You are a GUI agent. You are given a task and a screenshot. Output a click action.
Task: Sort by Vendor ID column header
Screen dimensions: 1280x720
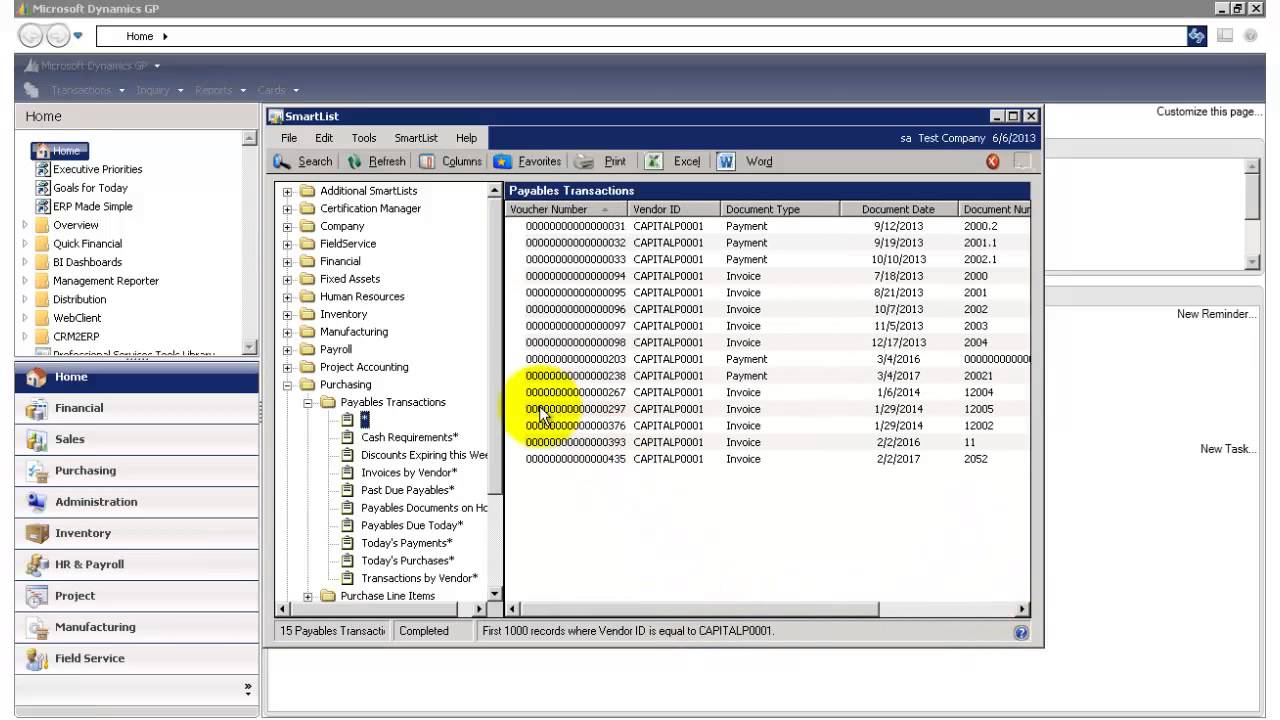click(674, 209)
